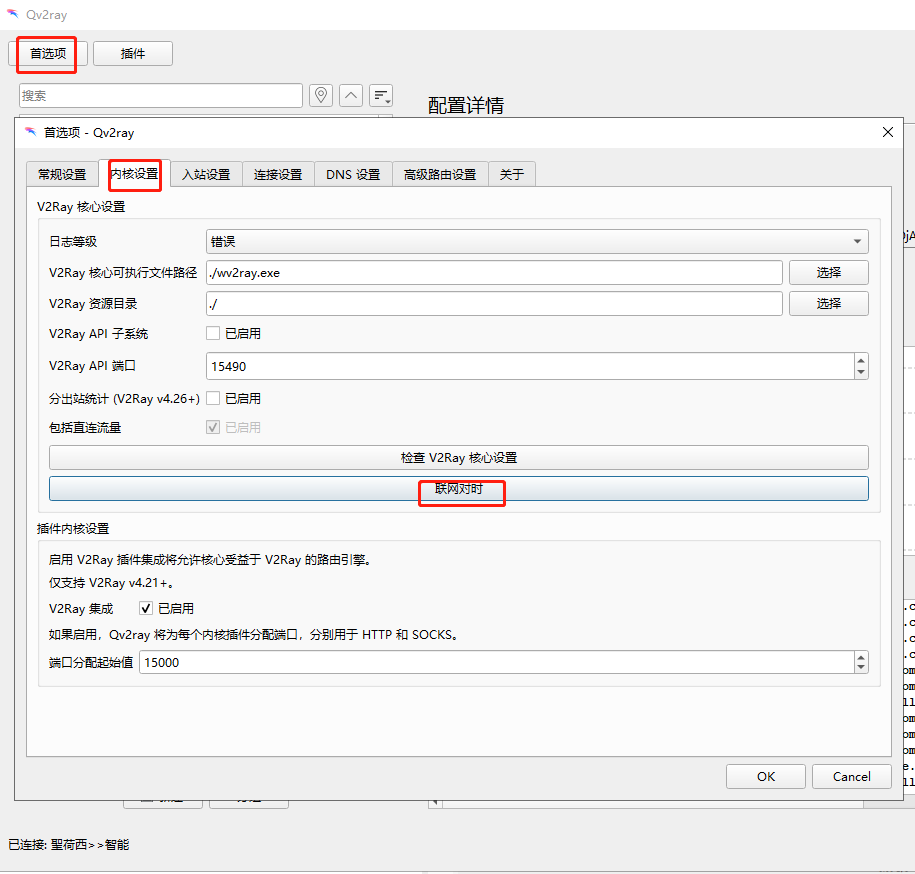The height and width of the screenshot is (874, 915).
Task: Click the Qv2ray logo in the title bar
Action: pyautogui.click(x=12, y=15)
